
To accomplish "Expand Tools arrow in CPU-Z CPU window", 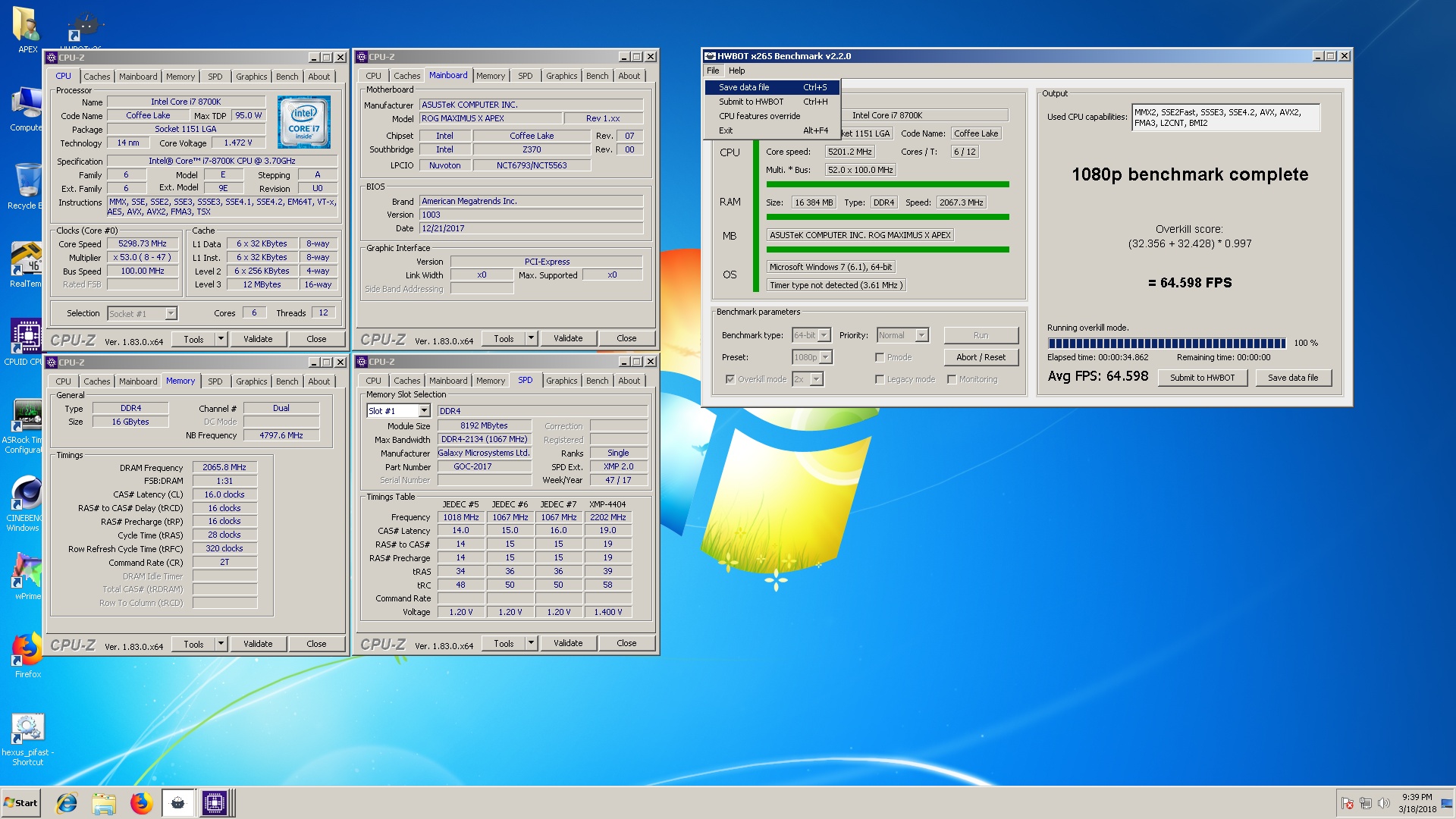I will click(x=221, y=339).
